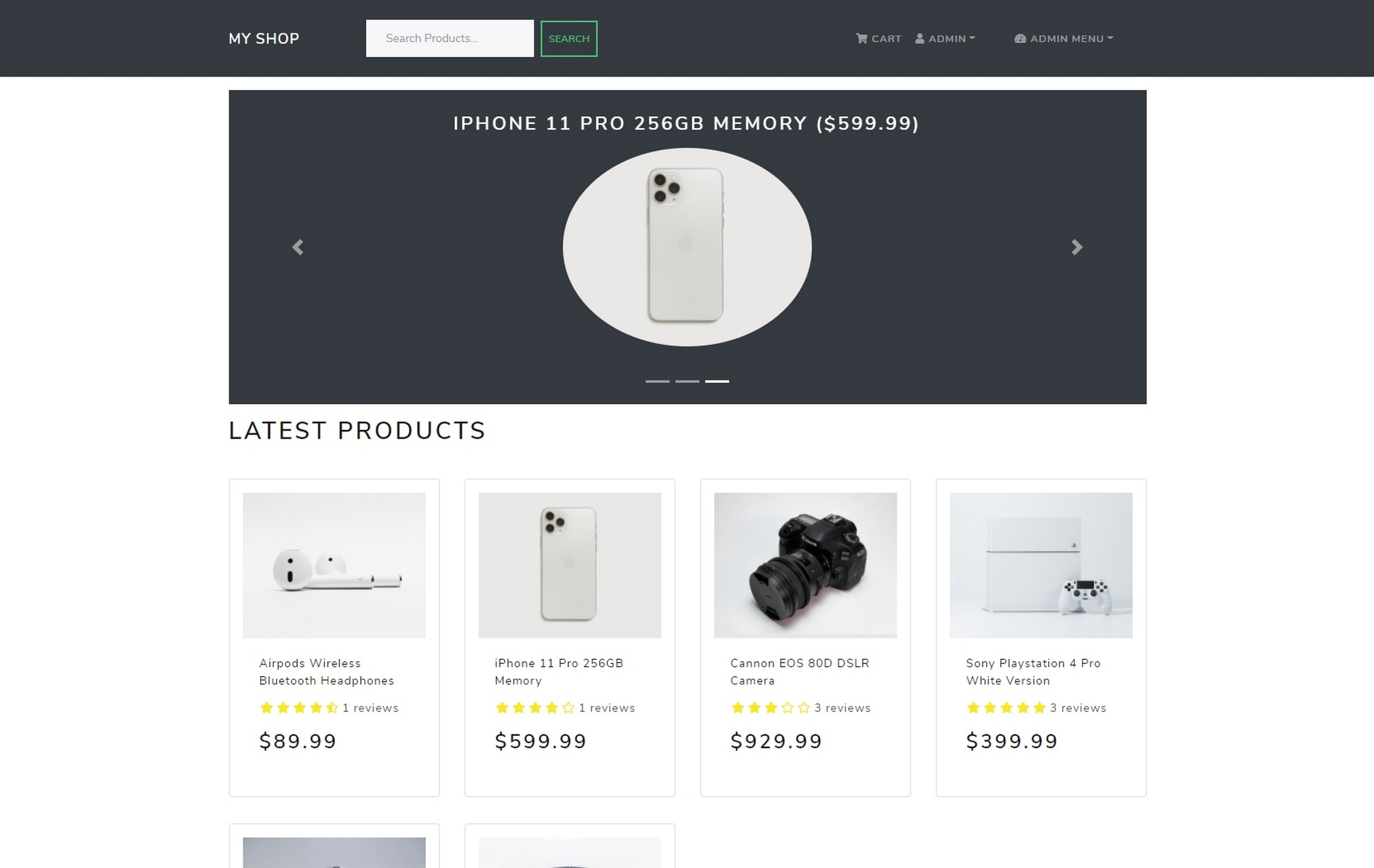Focus the Search Products input field
This screenshot has height=868, width=1374.
click(x=450, y=39)
